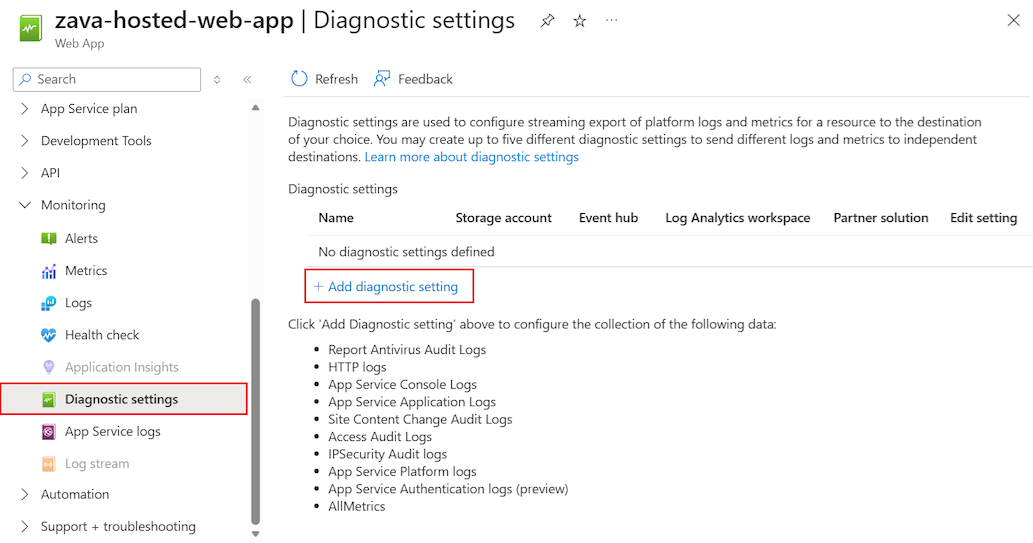The image size is (1033, 543).
Task: Click 'App Service Application Logs' list item
Action: click(x=412, y=402)
